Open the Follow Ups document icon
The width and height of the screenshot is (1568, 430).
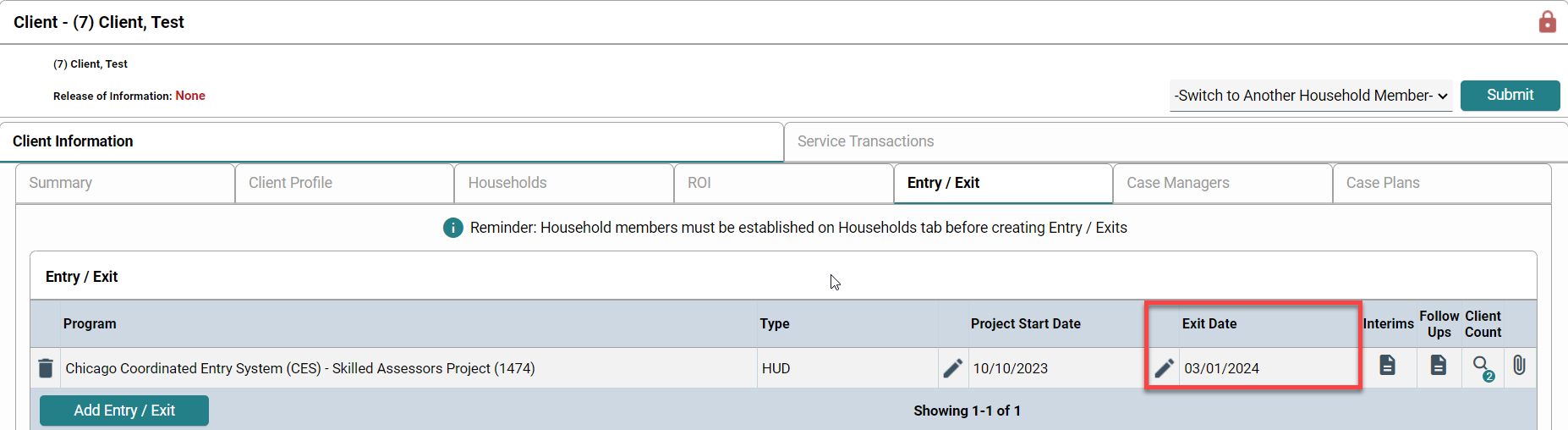point(1438,366)
